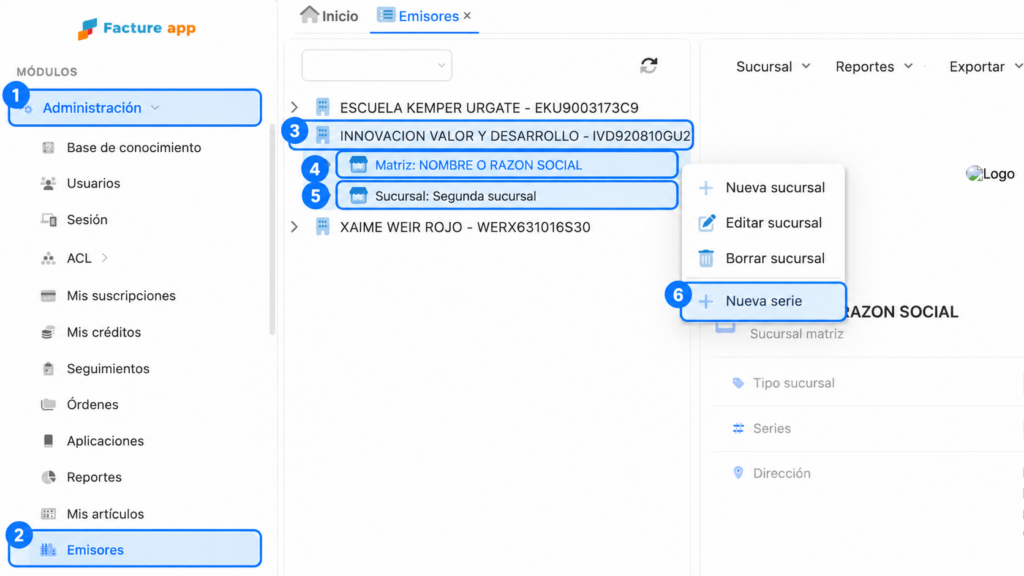Switch to the Inicio tab
Image resolution: width=1024 pixels, height=576 pixels.
point(329,16)
